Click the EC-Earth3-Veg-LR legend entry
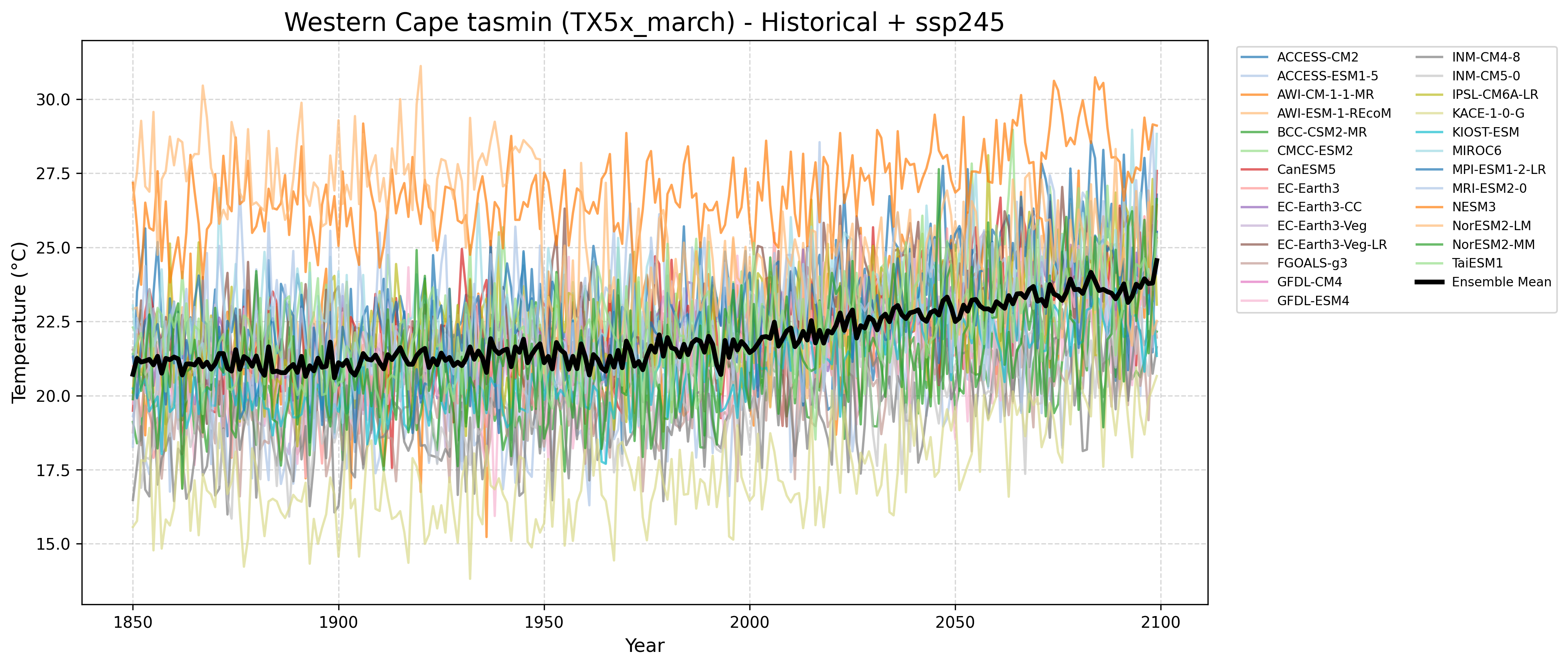Screen dimensions: 1568x667 [1332, 245]
